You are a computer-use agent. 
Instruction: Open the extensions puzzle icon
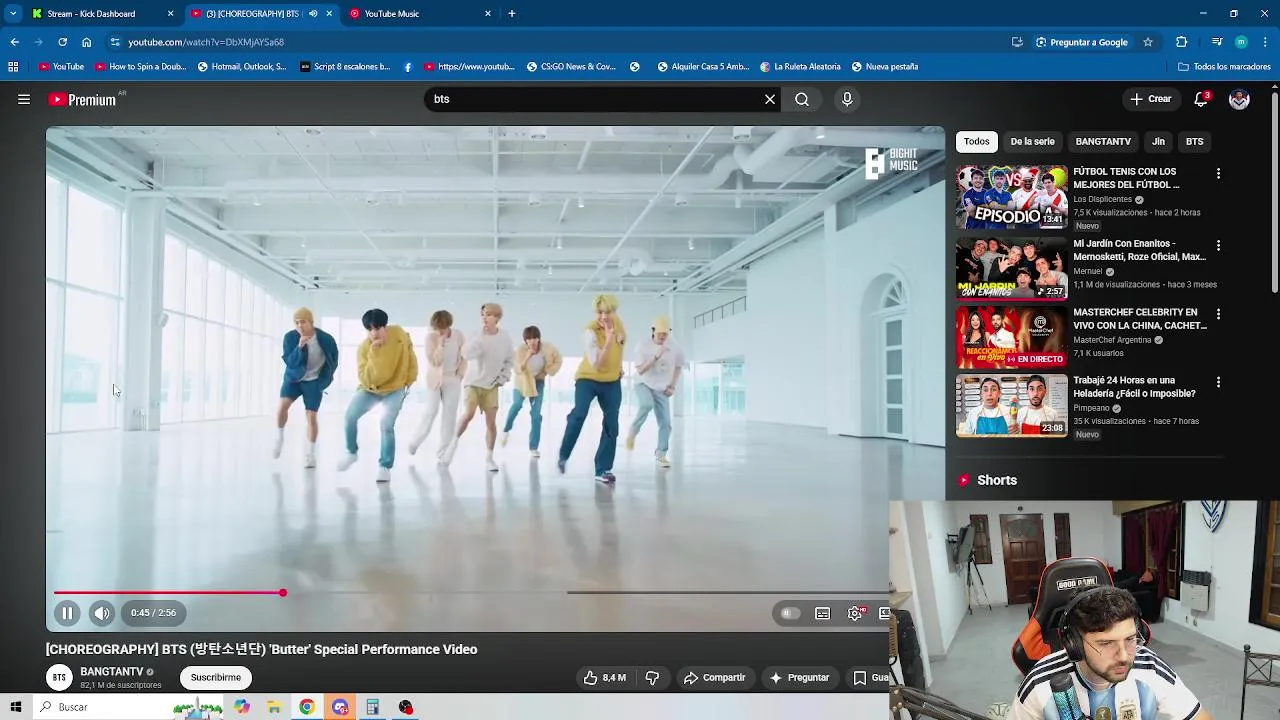point(1181,42)
